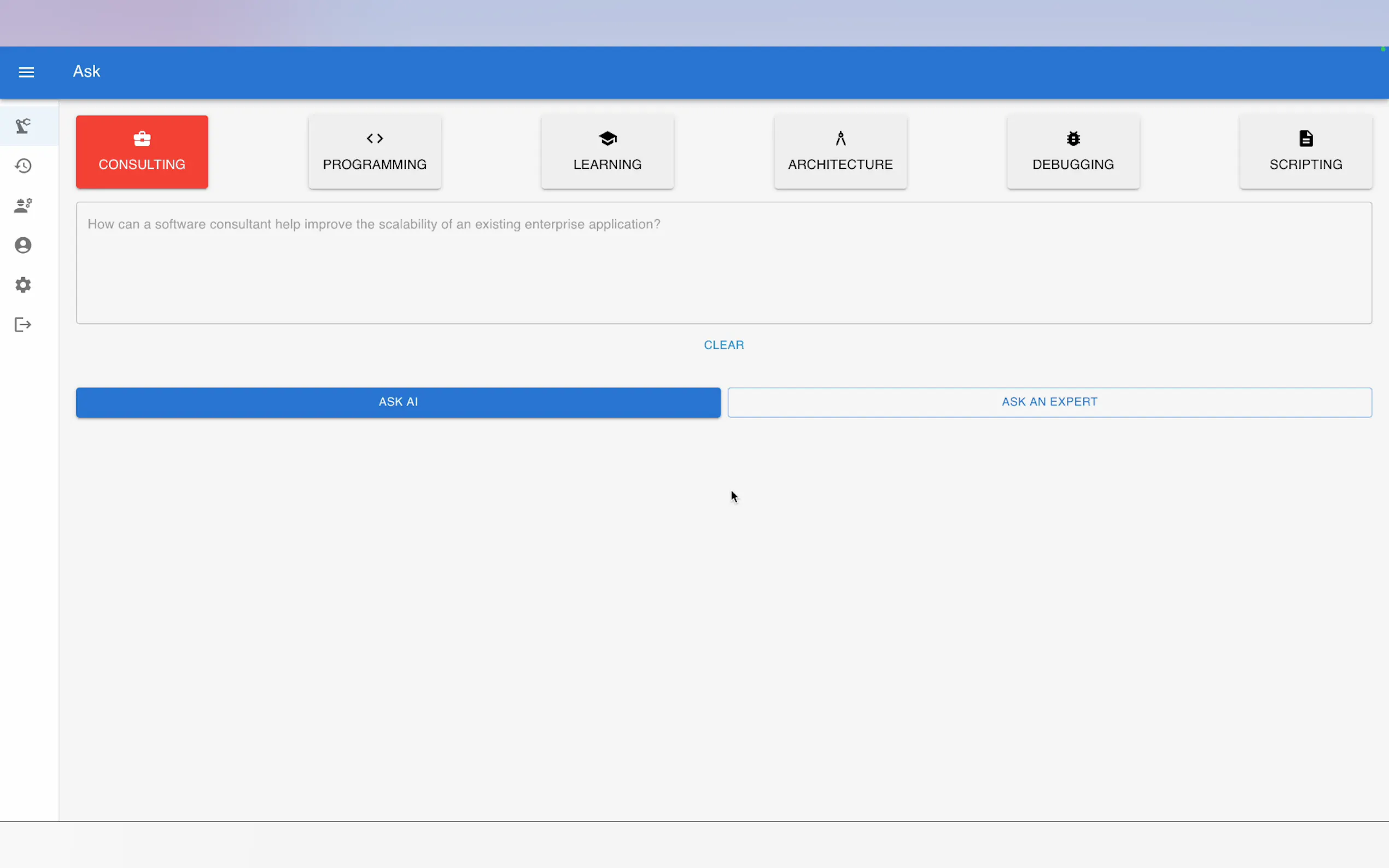Image resolution: width=1389 pixels, height=868 pixels.
Task: Click the robot arm Ask sidebar icon
Action: [x=23, y=126]
